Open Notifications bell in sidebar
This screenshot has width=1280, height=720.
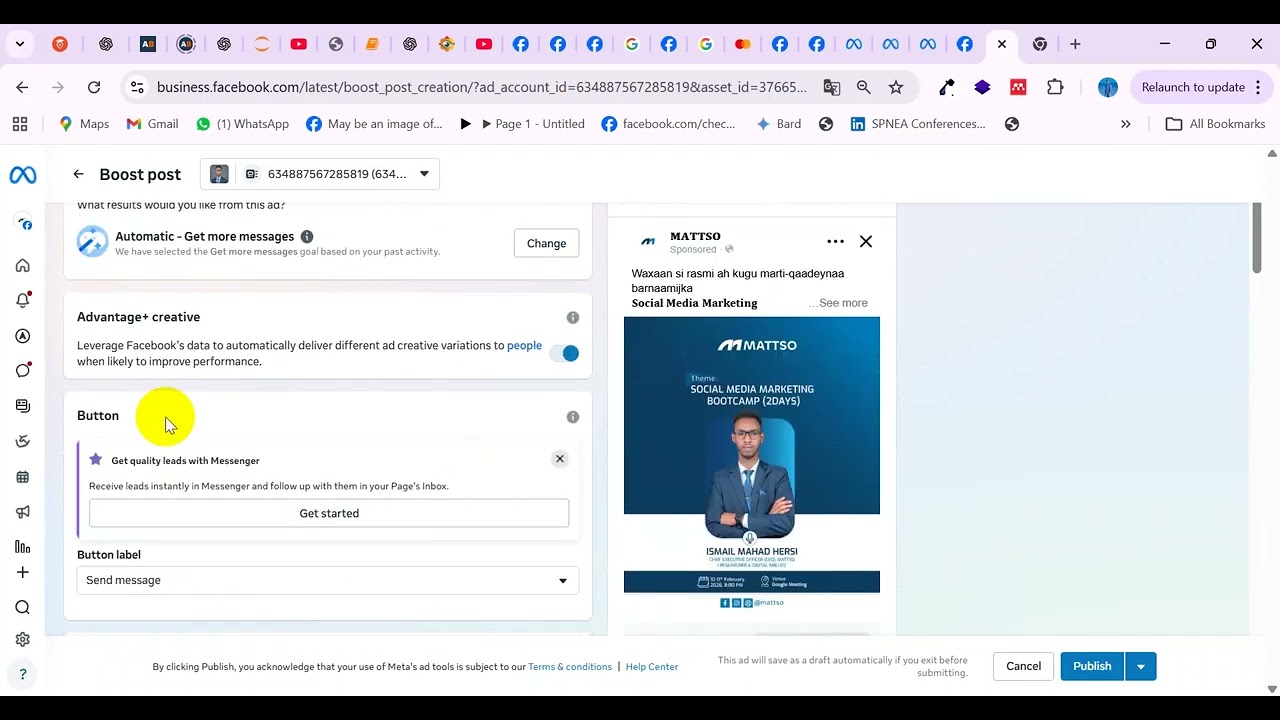tap(23, 300)
